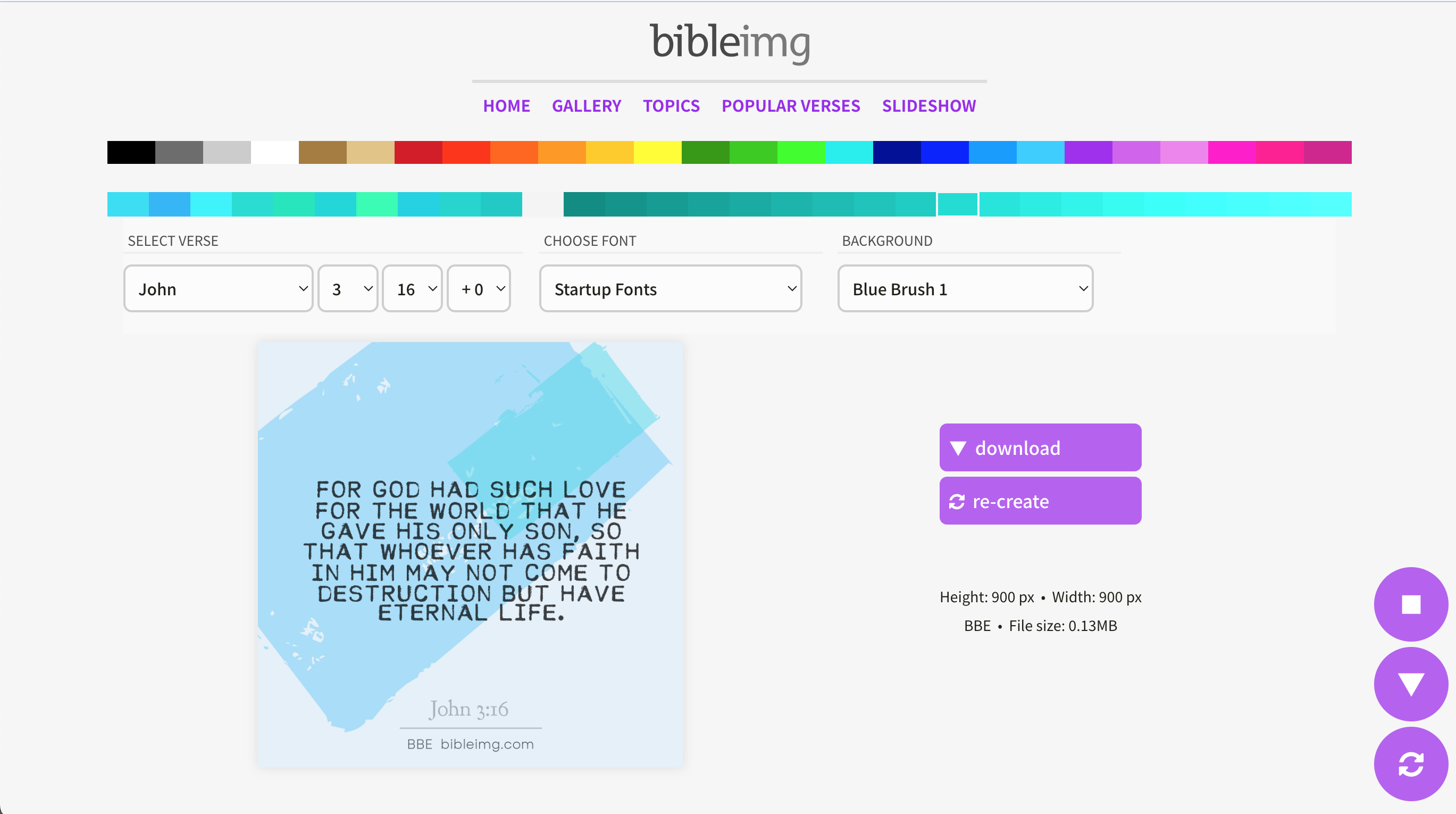Pick the black color swatch
Image resolution: width=1456 pixels, height=814 pixels.
(x=131, y=152)
